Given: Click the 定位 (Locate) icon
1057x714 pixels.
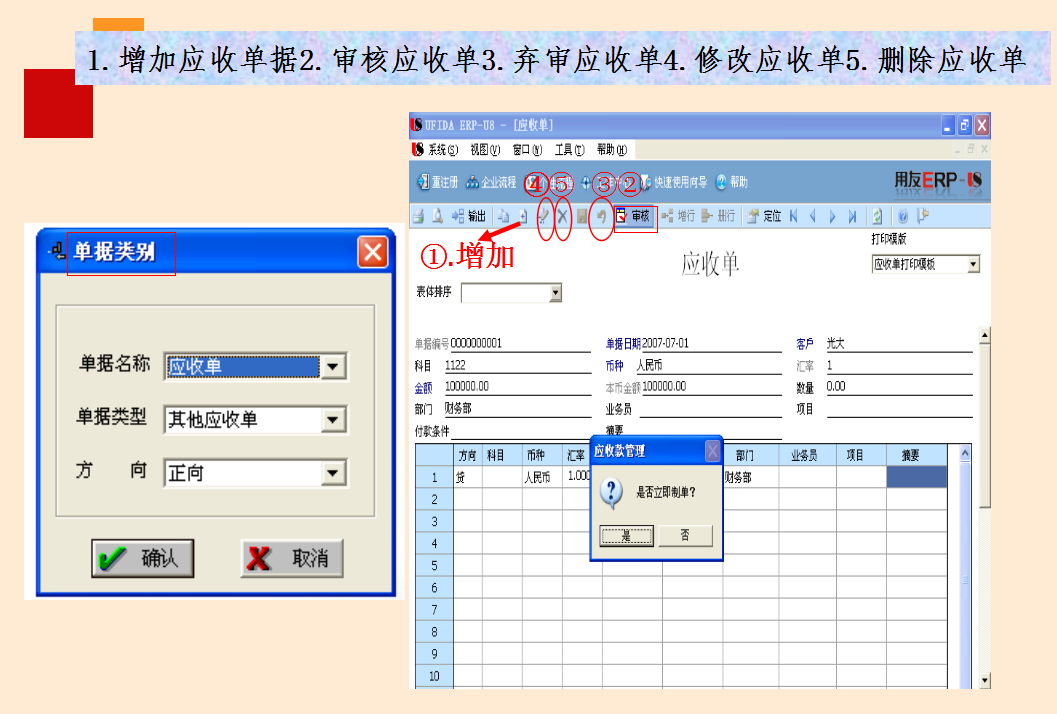Looking at the screenshot, I should tap(763, 216).
